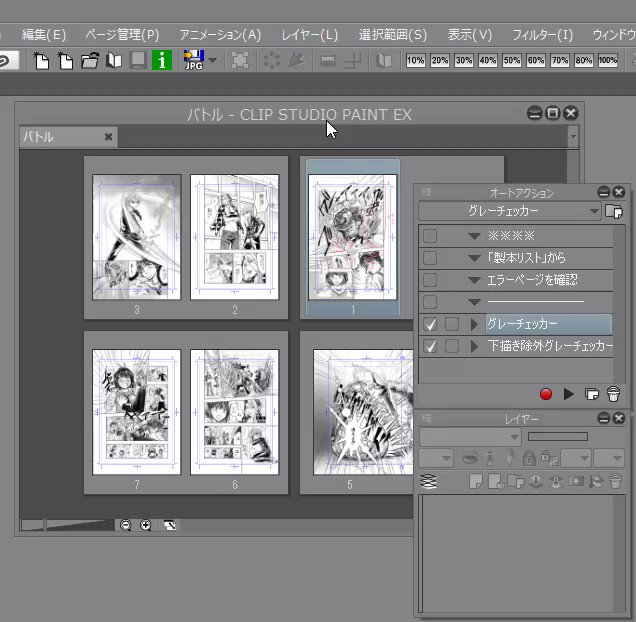Open the フィルター(I) menu

tap(542, 35)
